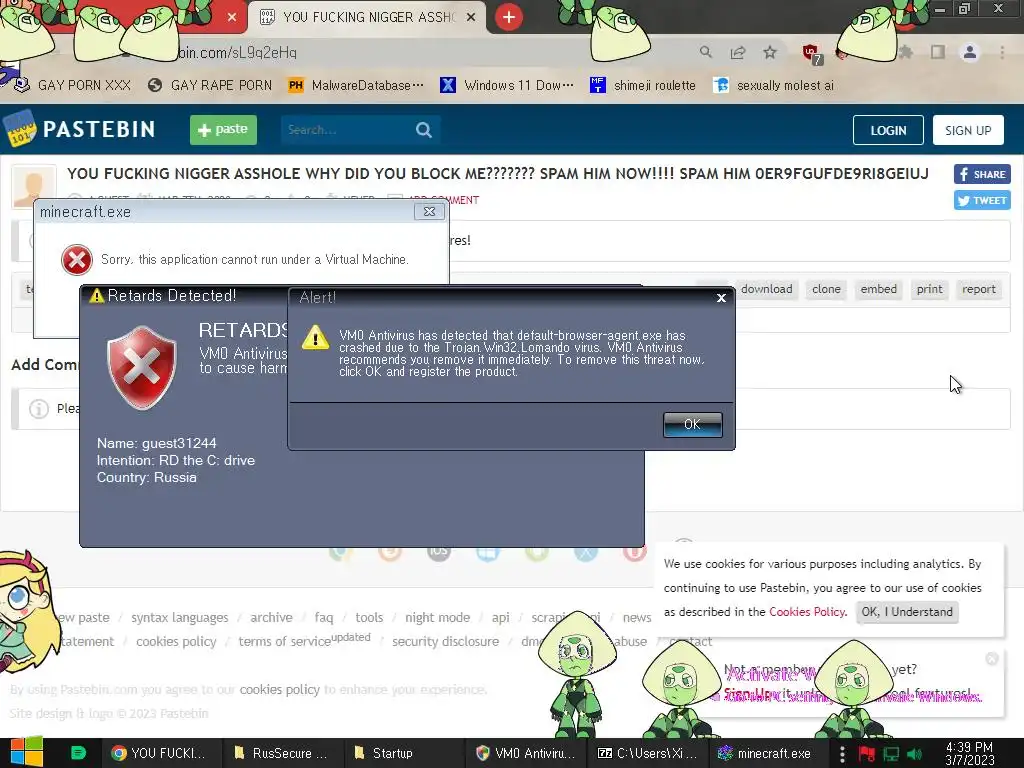This screenshot has width=1024, height=768.
Task: Switch to Chrome window on the taskbar
Action: pos(160,753)
